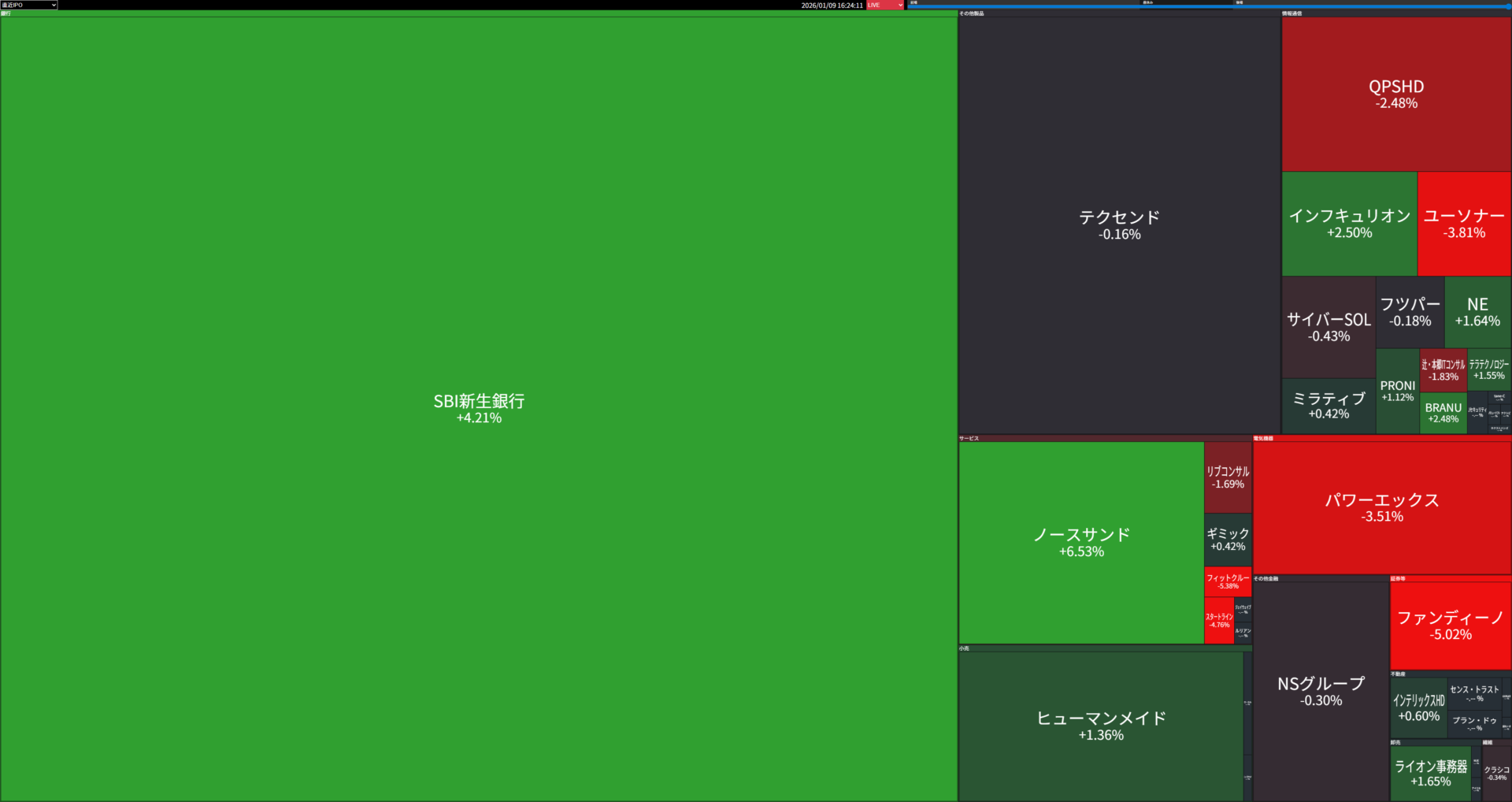The width and height of the screenshot is (1512, 802).
Task: Click the blue time slider handle
Action: (1508, 6)
